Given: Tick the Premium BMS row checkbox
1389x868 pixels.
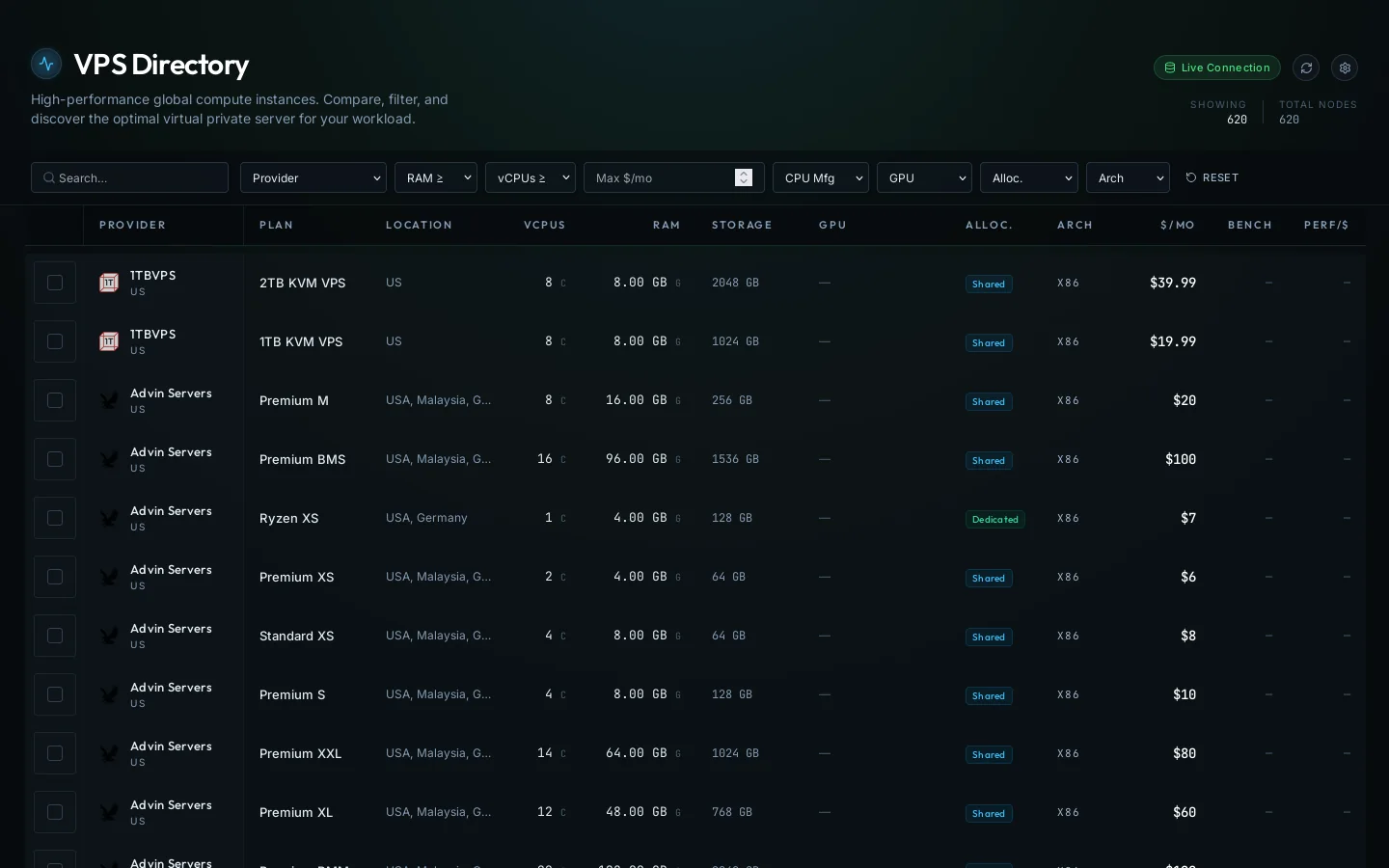Looking at the screenshot, I should [55, 459].
